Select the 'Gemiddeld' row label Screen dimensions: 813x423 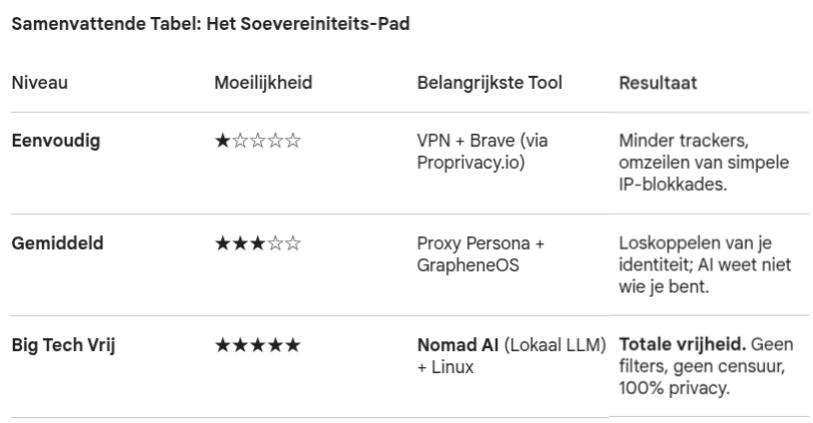tap(57, 243)
